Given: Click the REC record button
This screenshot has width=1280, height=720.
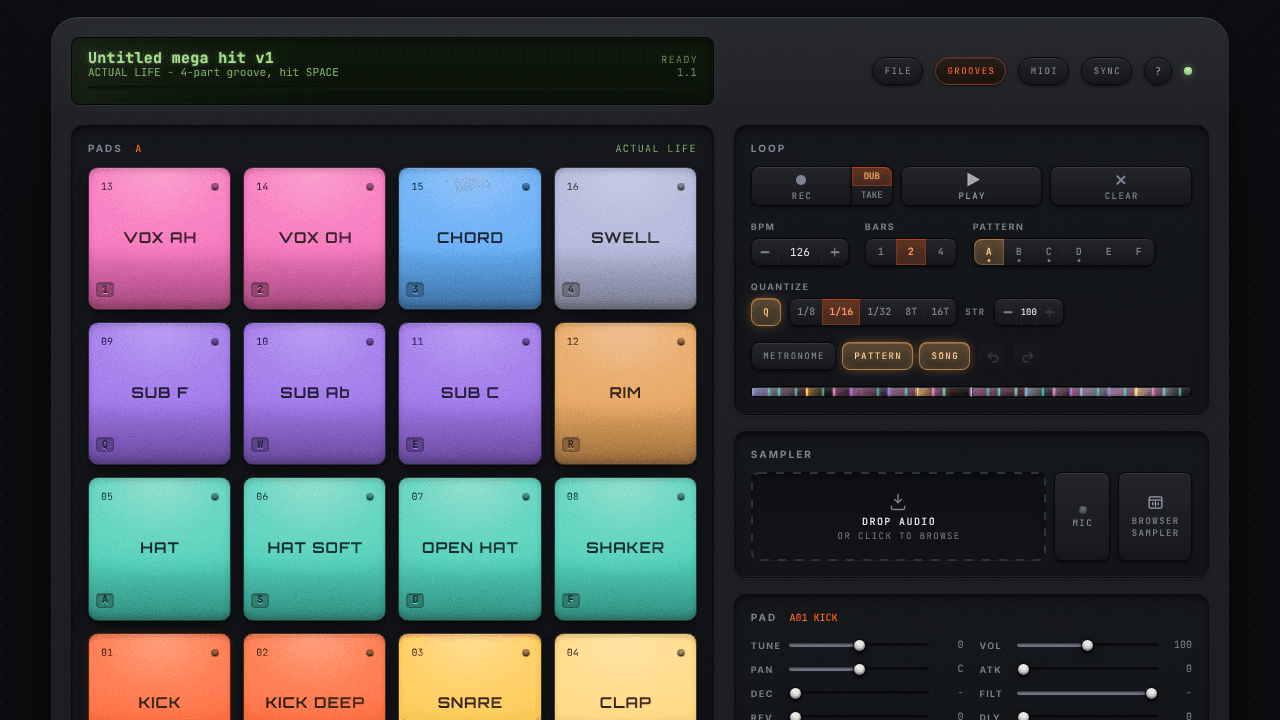Looking at the screenshot, I should [x=801, y=186].
